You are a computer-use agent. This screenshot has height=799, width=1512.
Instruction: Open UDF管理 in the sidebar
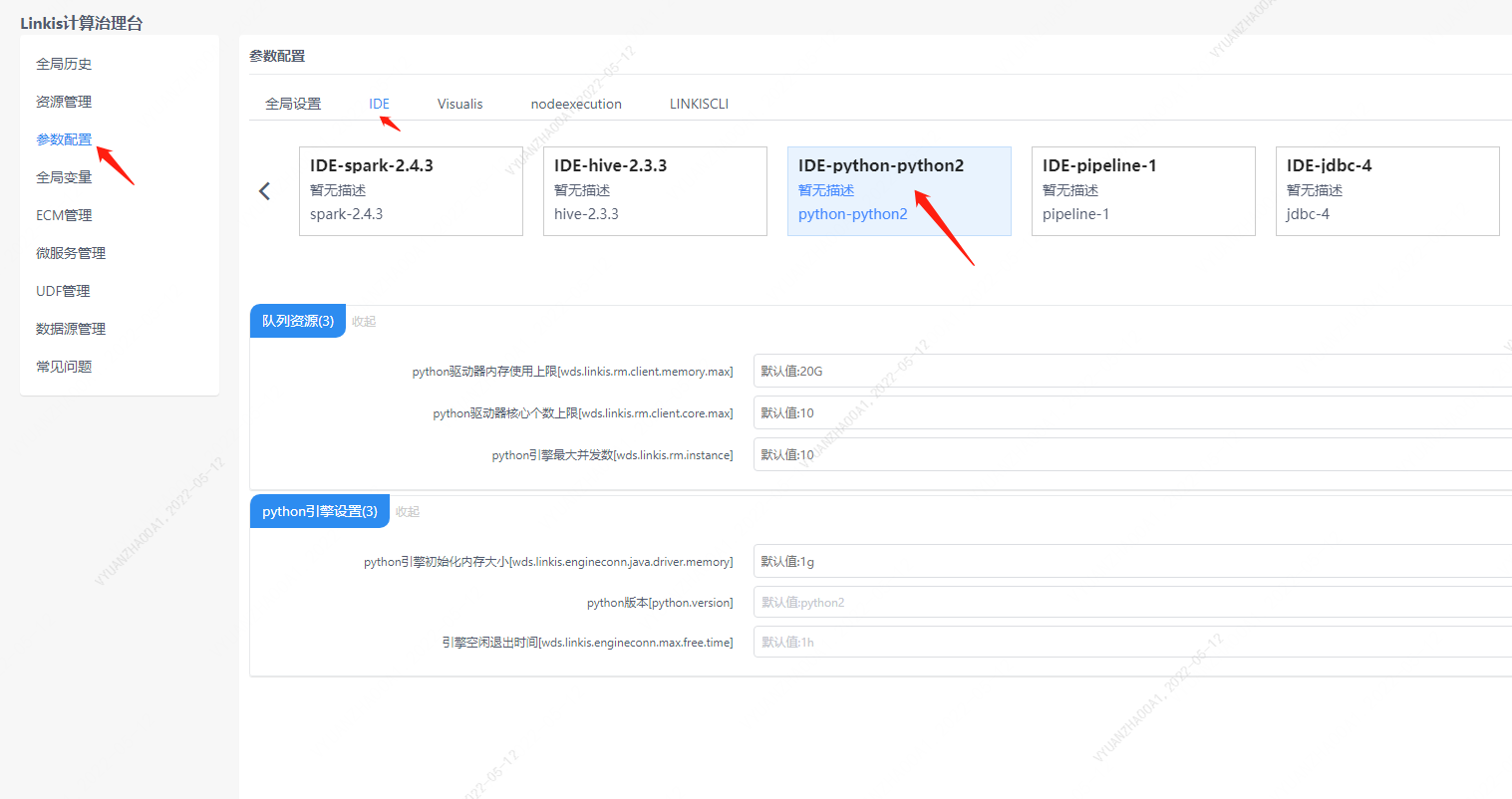click(64, 290)
